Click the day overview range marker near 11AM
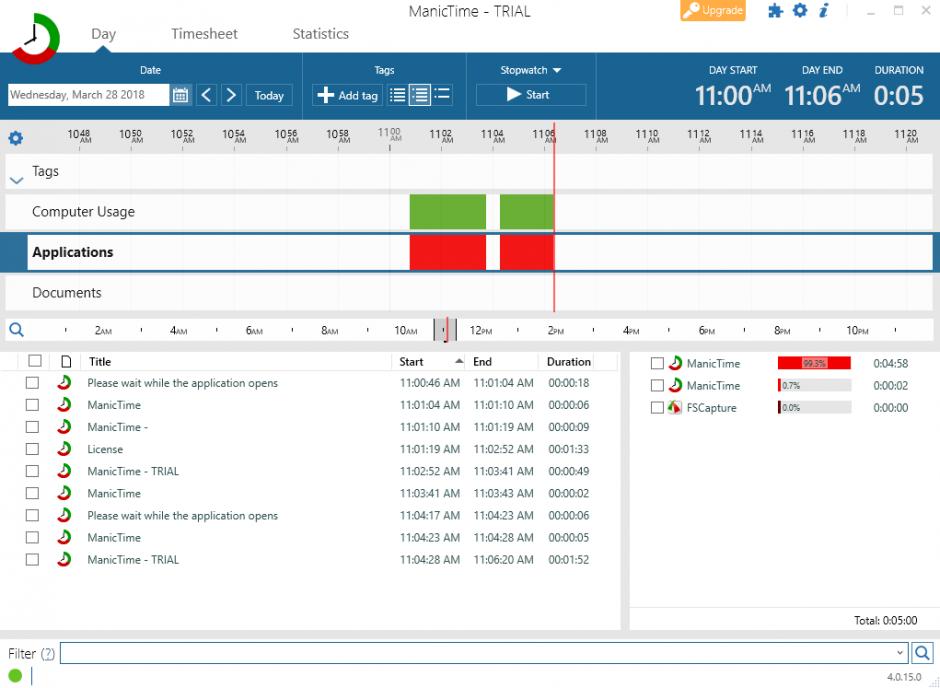Image resolution: width=940 pixels, height=688 pixels. 445,330
